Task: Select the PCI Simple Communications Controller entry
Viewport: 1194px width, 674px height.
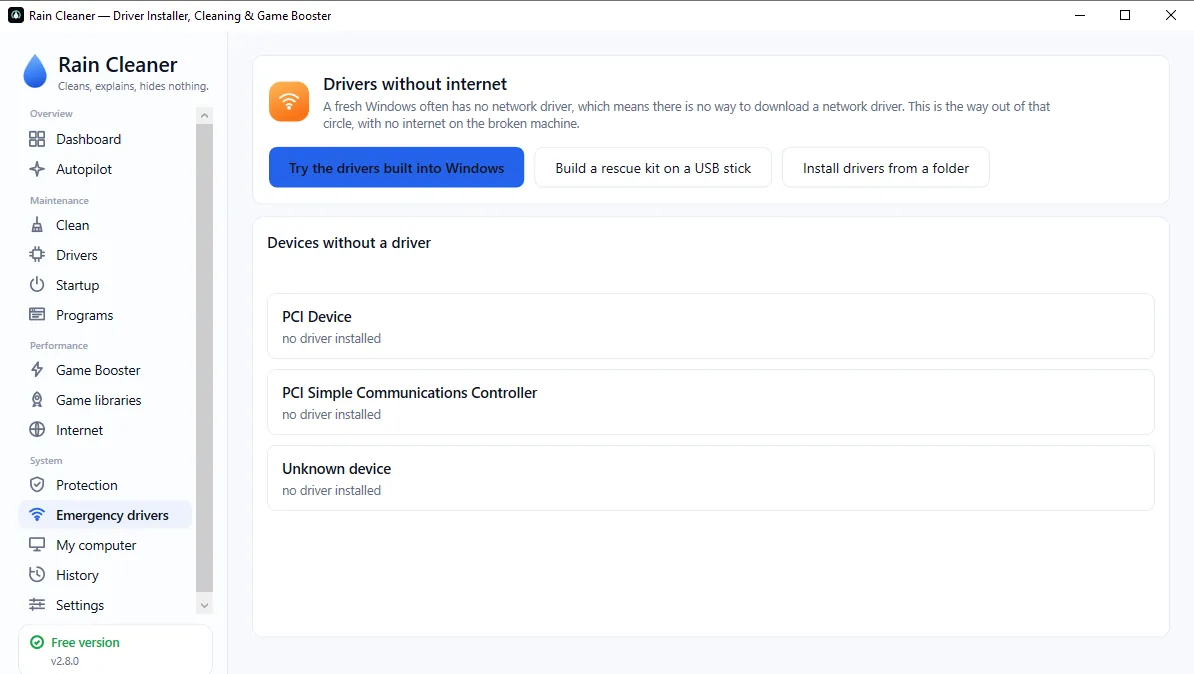Action: pyautogui.click(x=710, y=402)
